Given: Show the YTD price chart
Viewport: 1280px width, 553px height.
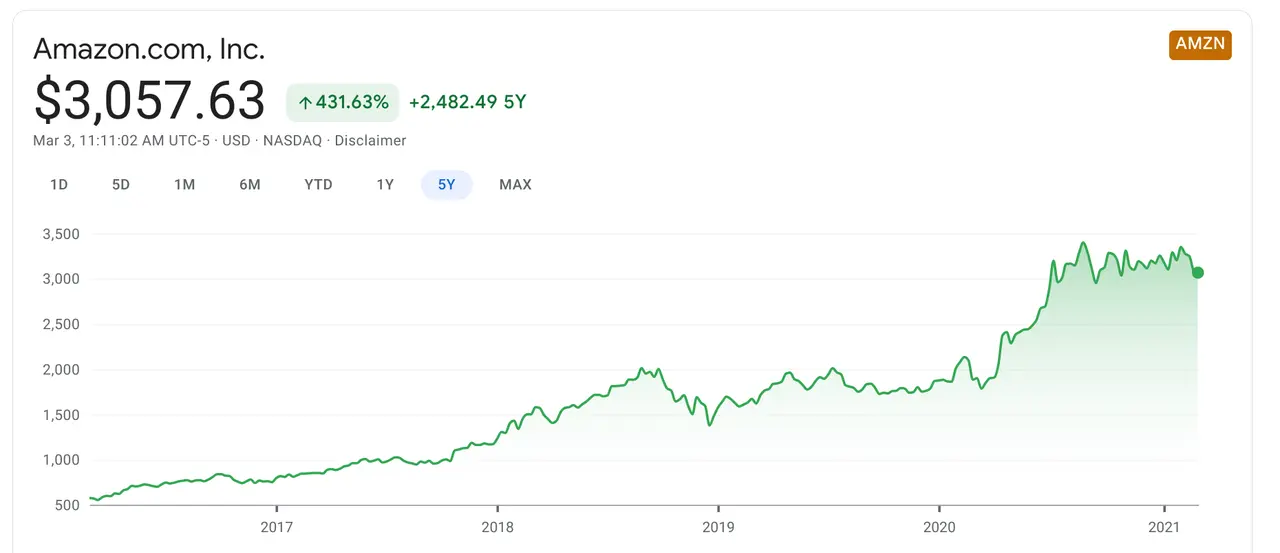Looking at the screenshot, I should point(318,185).
